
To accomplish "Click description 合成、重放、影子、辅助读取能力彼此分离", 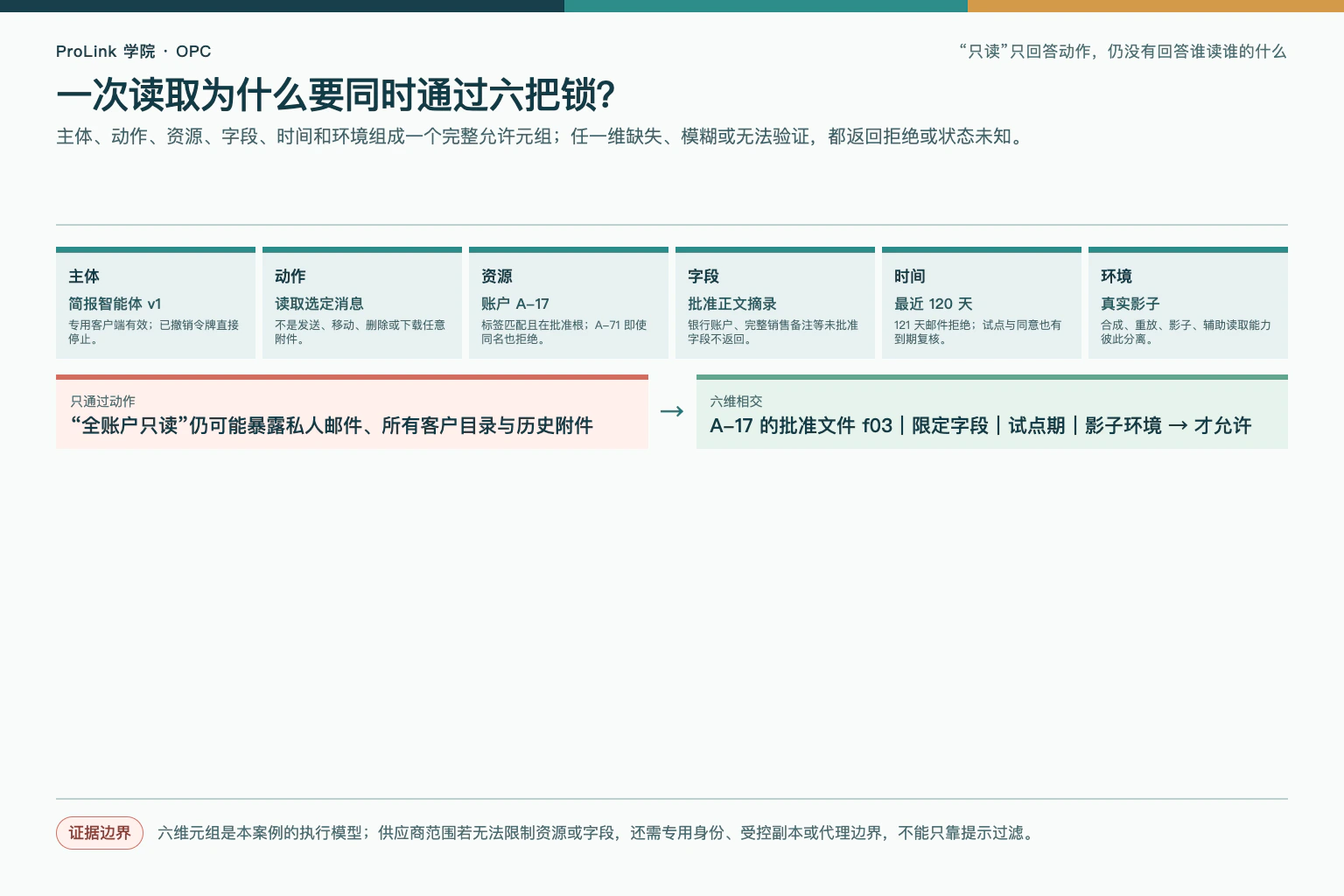I will (x=1186, y=332).
